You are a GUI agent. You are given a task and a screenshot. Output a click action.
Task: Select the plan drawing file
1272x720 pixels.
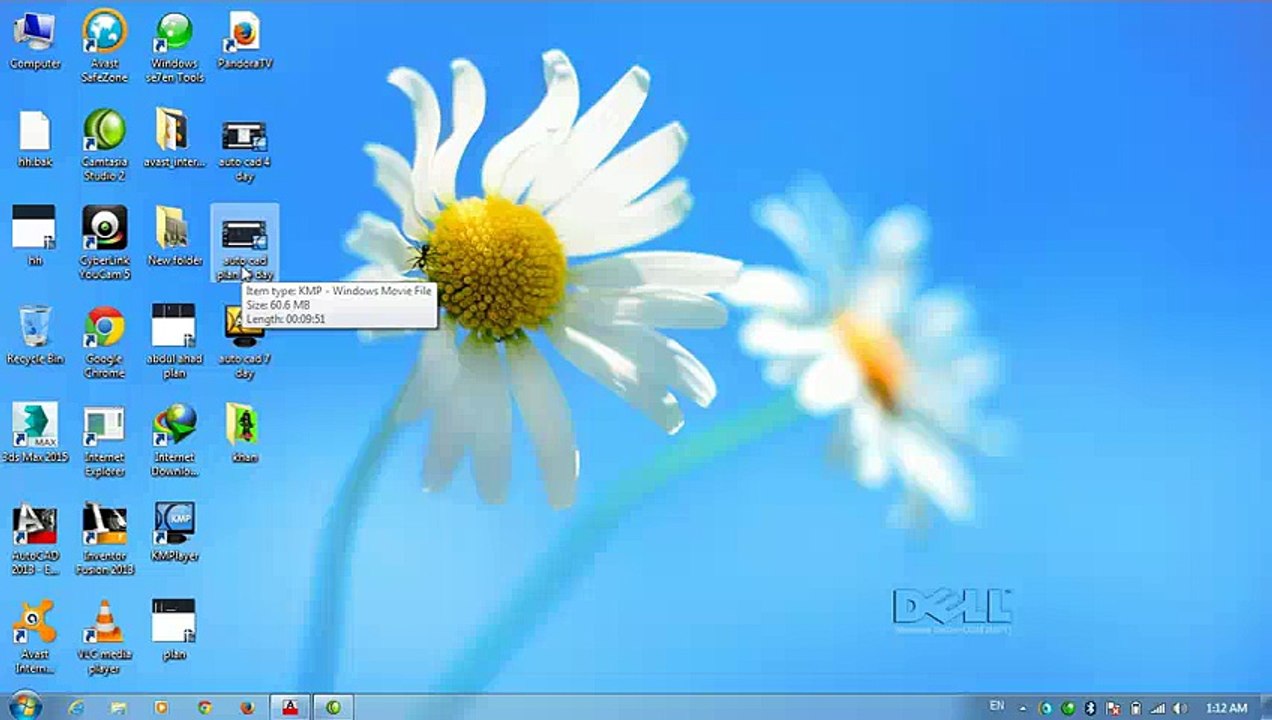click(175, 631)
